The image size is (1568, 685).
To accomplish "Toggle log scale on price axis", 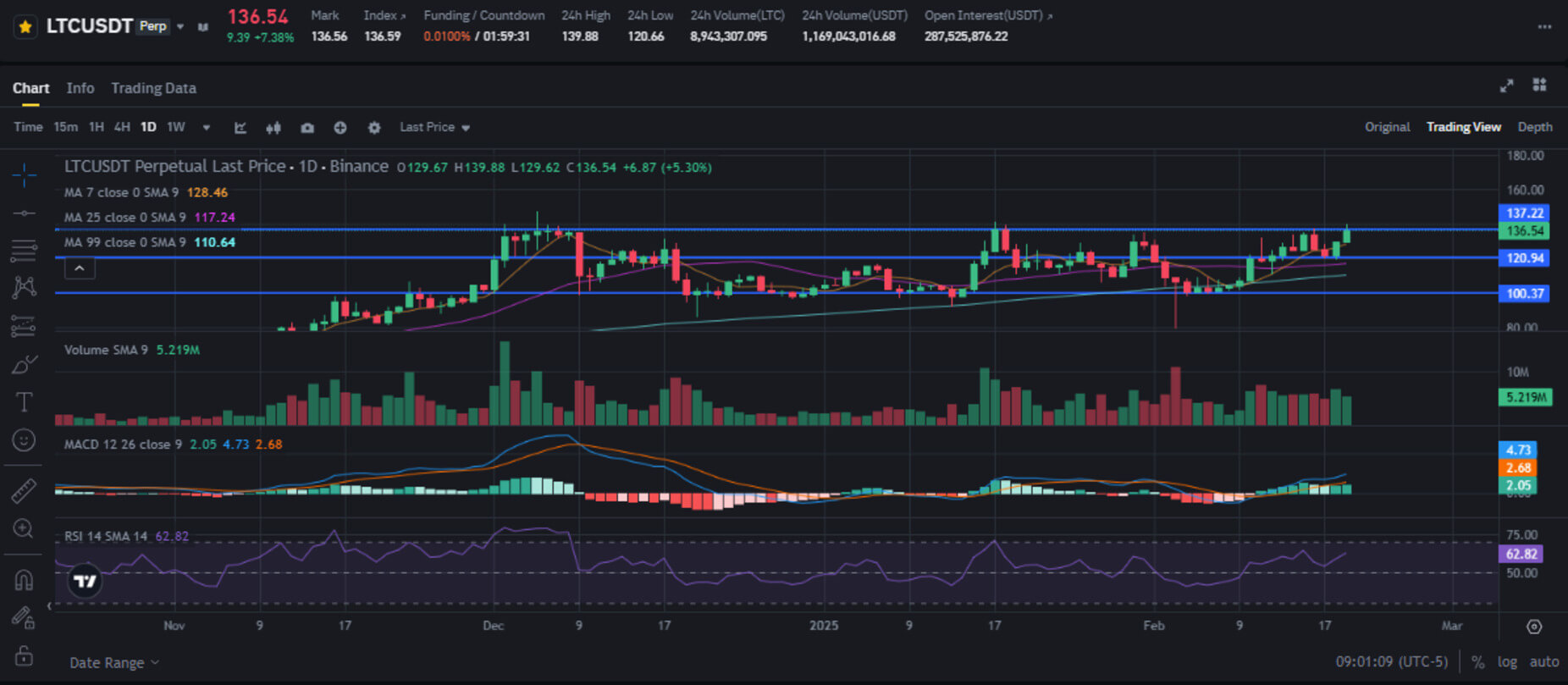I will point(1507,662).
